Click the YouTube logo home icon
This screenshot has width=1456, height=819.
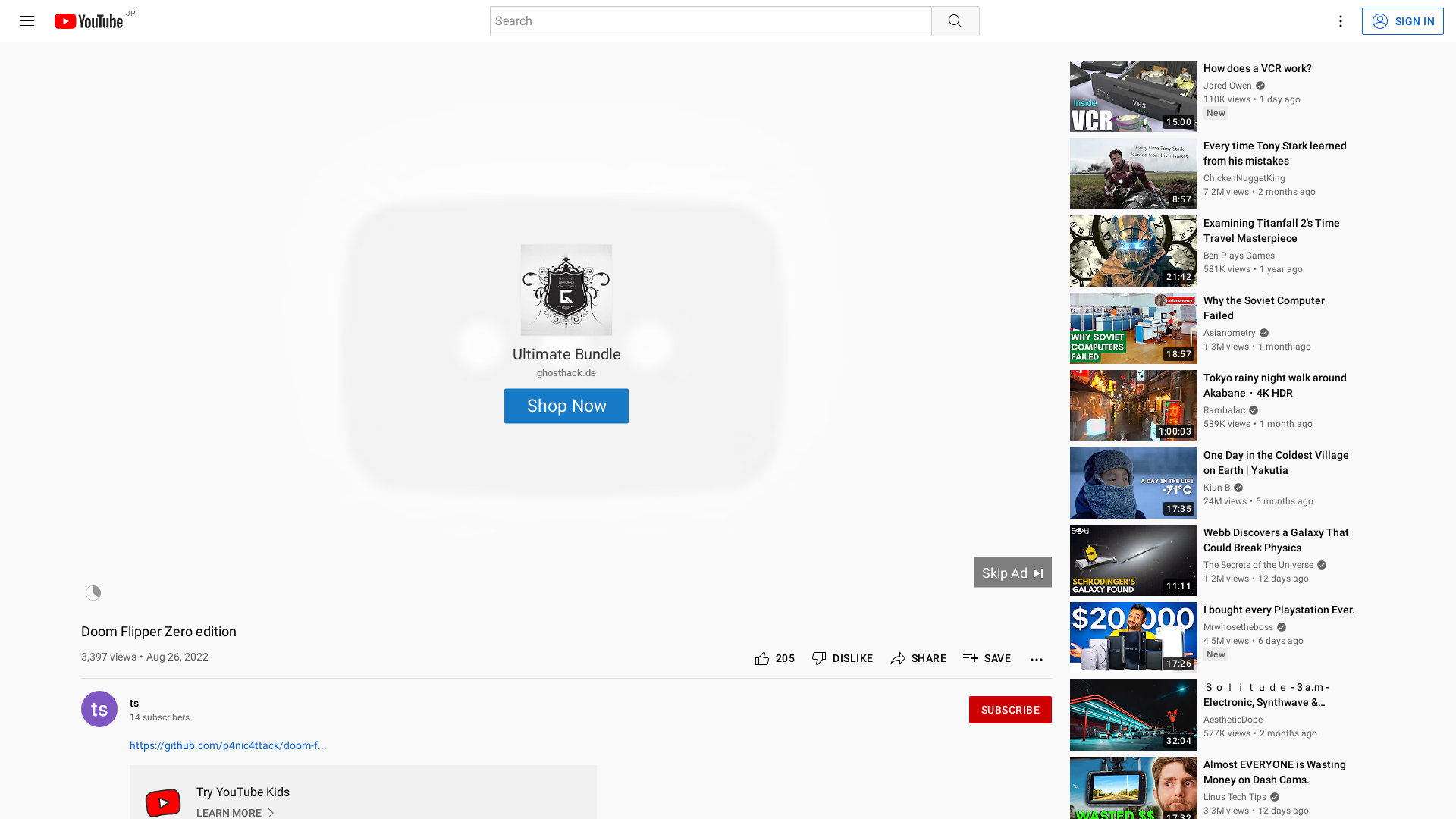[88, 21]
